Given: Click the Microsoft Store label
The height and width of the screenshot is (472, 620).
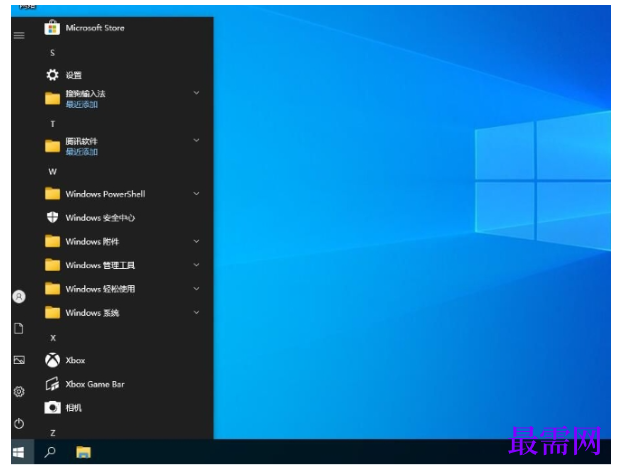Looking at the screenshot, I should (x=95, y=28).
